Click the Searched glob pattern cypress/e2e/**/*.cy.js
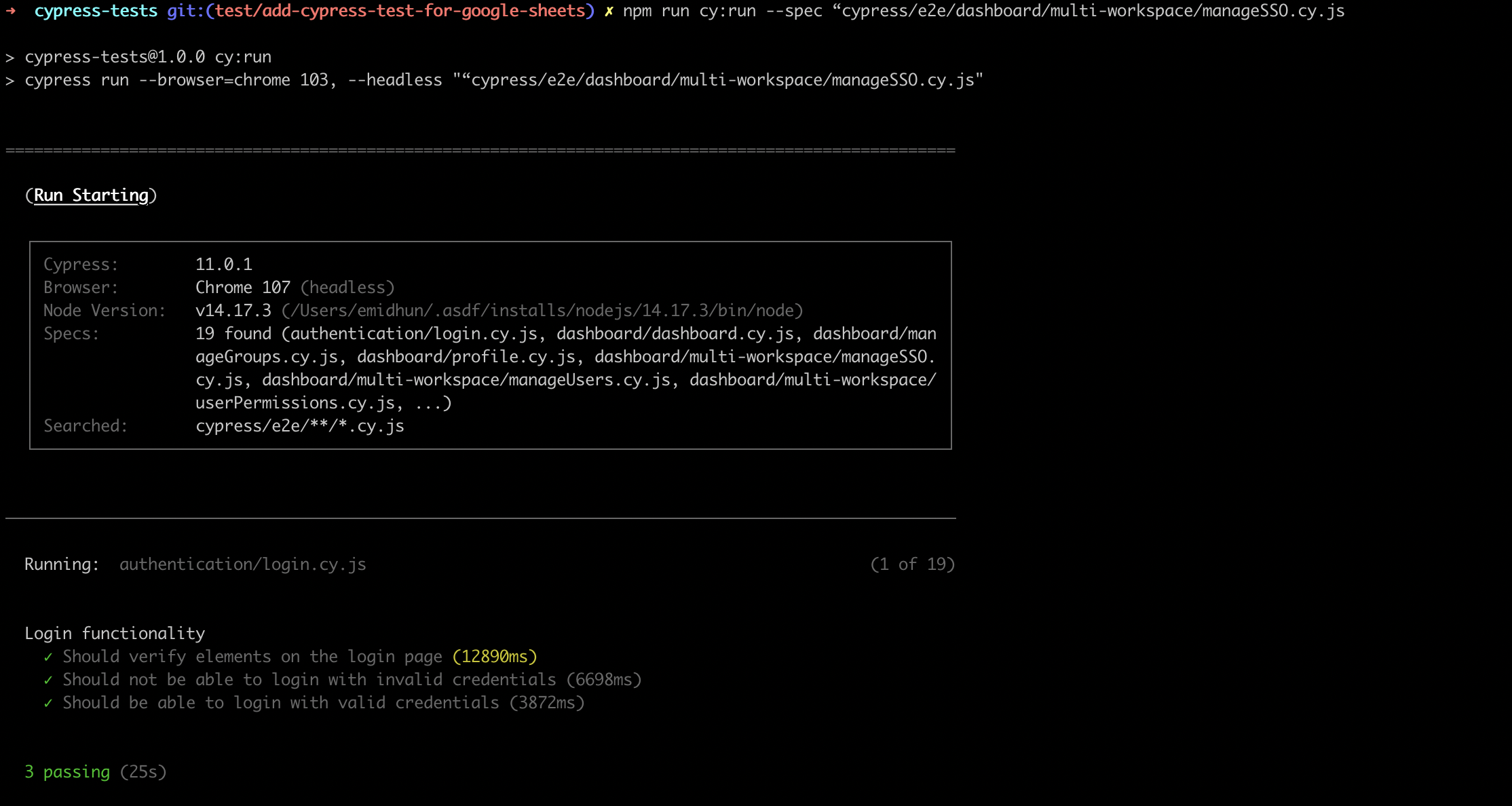 tap(299, 426)
